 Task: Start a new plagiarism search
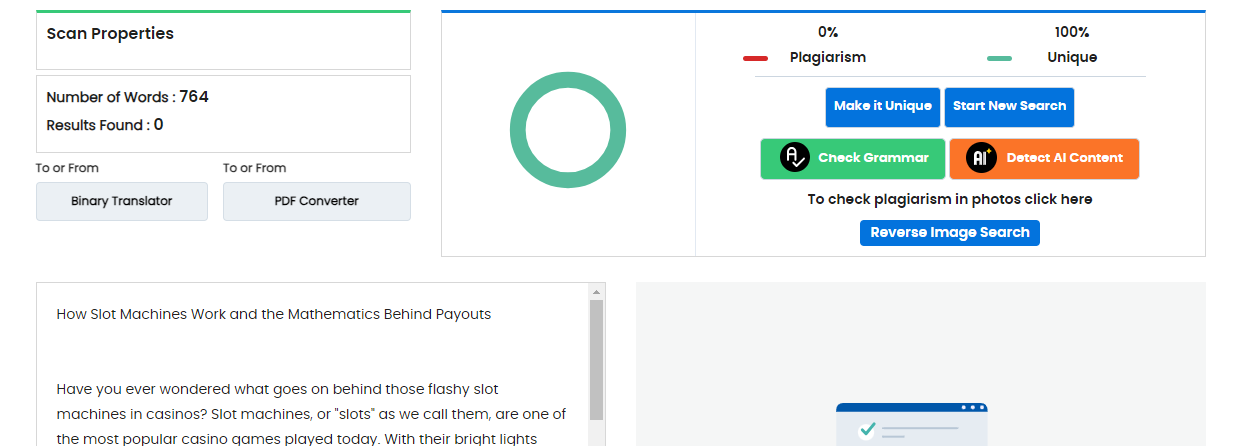[x=1009, y=106]
